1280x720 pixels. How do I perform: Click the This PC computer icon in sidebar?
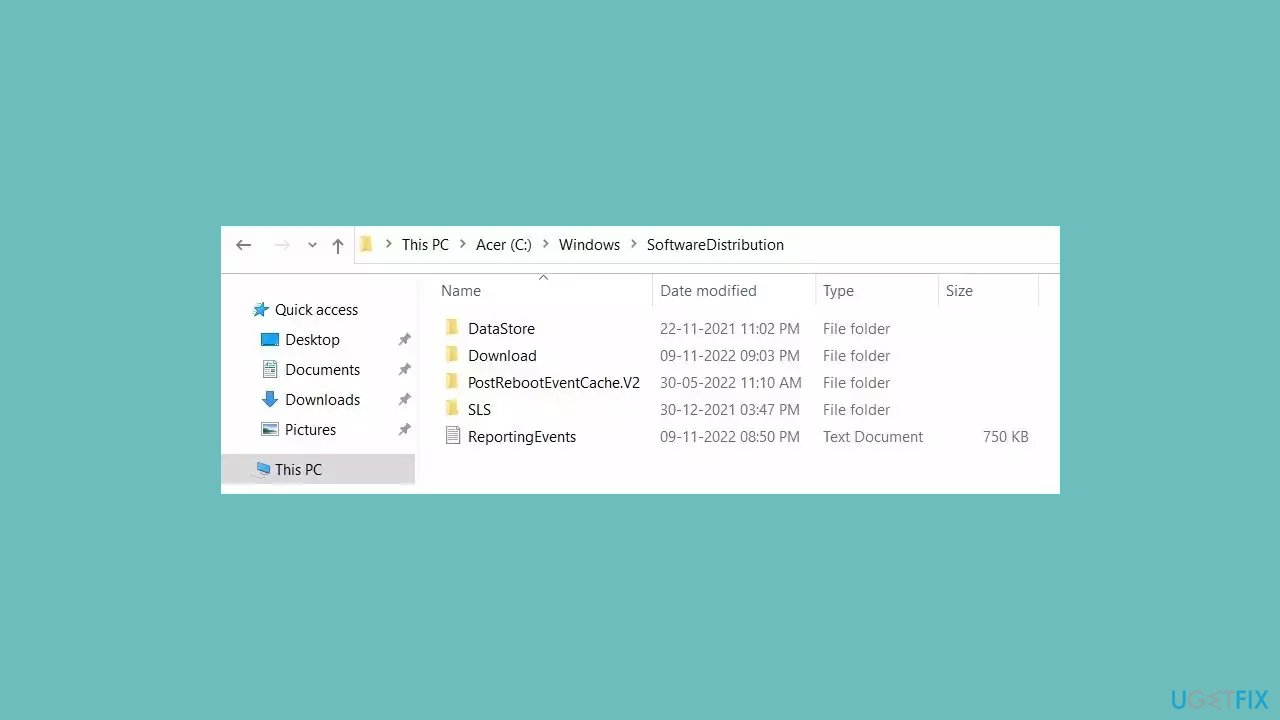pyautogui.click(x=262, y=469)
